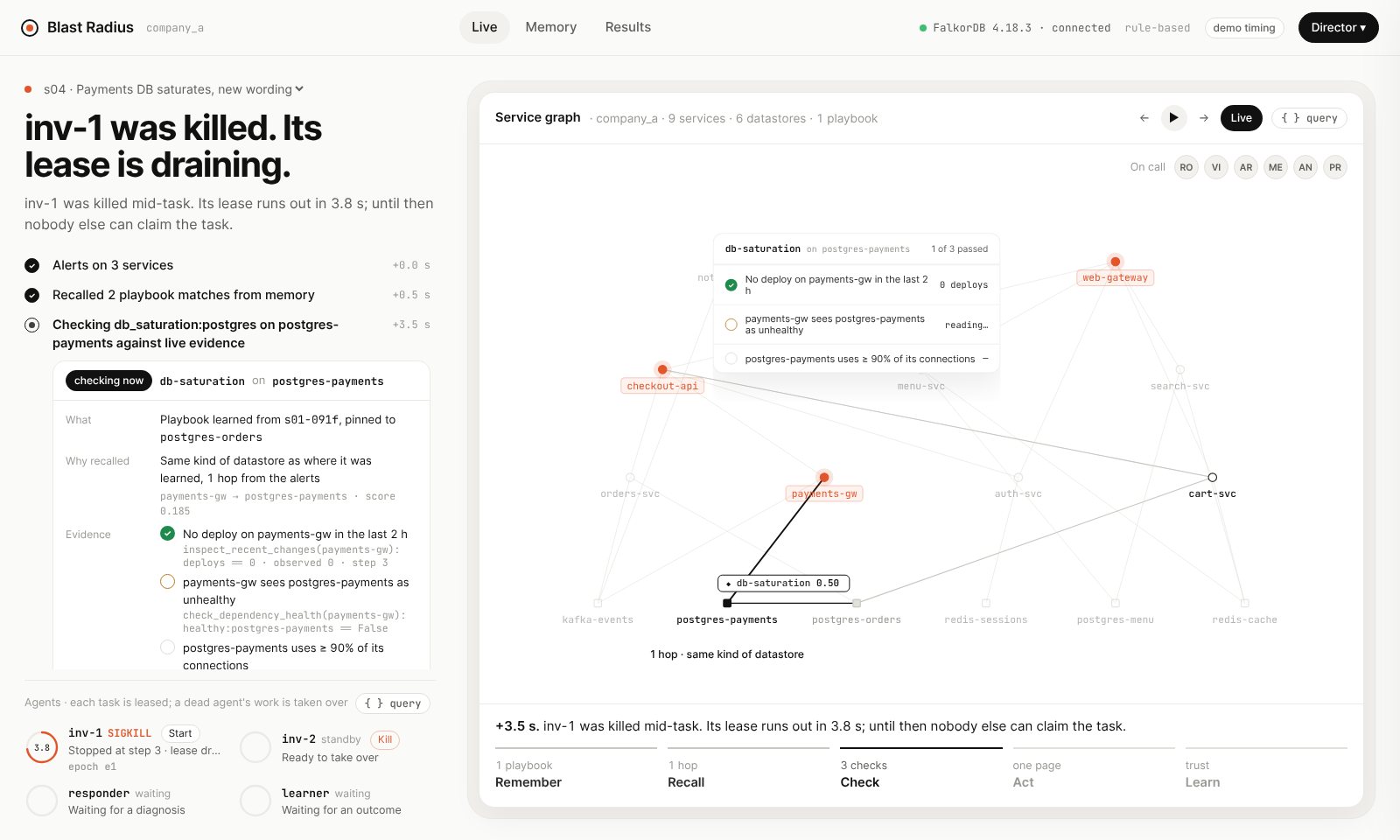This screenshot has width=1400, height=840.
Task: Toggle the Live mode pill in Service graph
Action: click(1241, 118)
